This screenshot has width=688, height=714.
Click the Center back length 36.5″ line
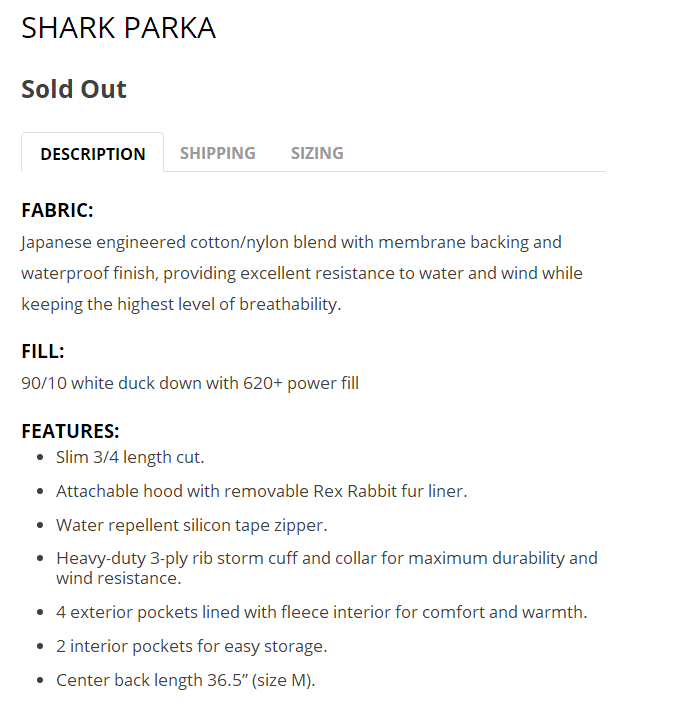[185, 680]
